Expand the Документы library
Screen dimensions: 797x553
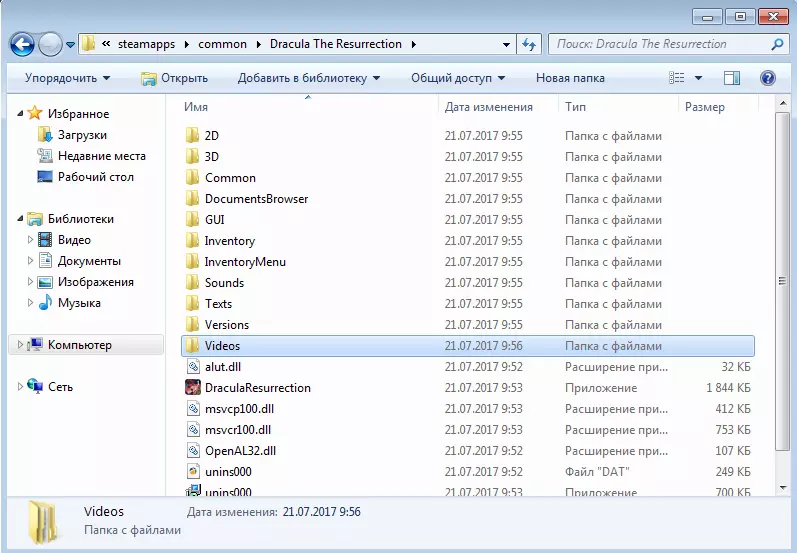(x=30, y=261)
